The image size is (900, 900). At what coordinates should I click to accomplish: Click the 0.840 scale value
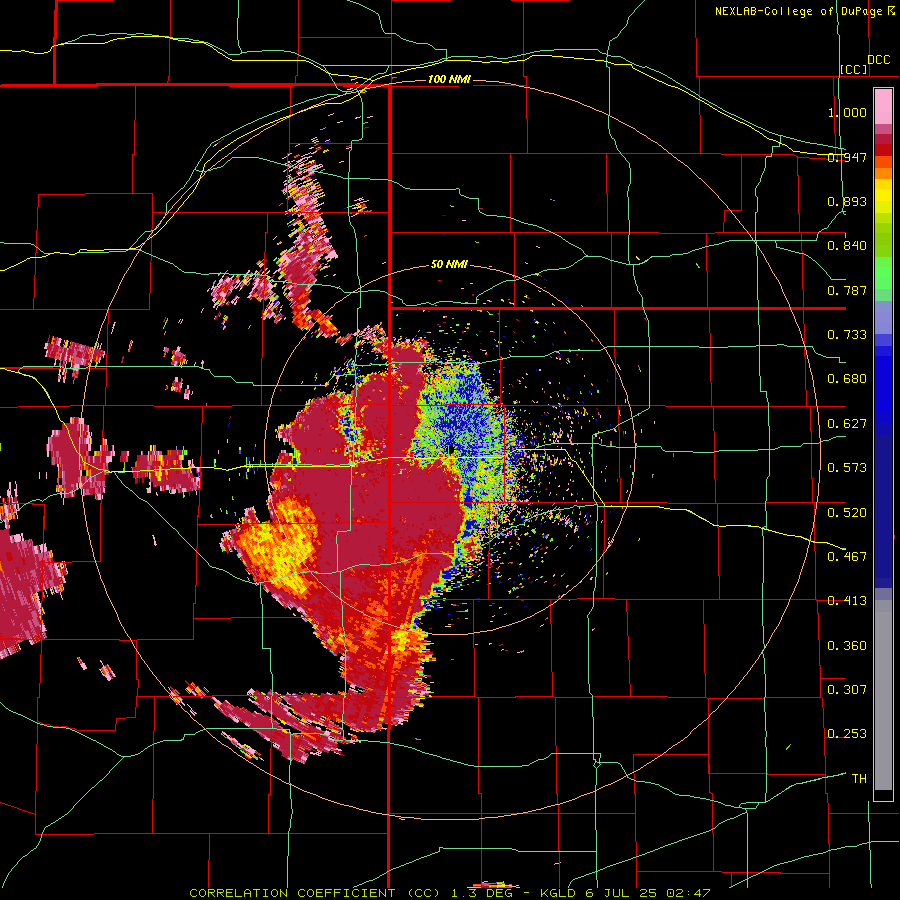[847, 246]
